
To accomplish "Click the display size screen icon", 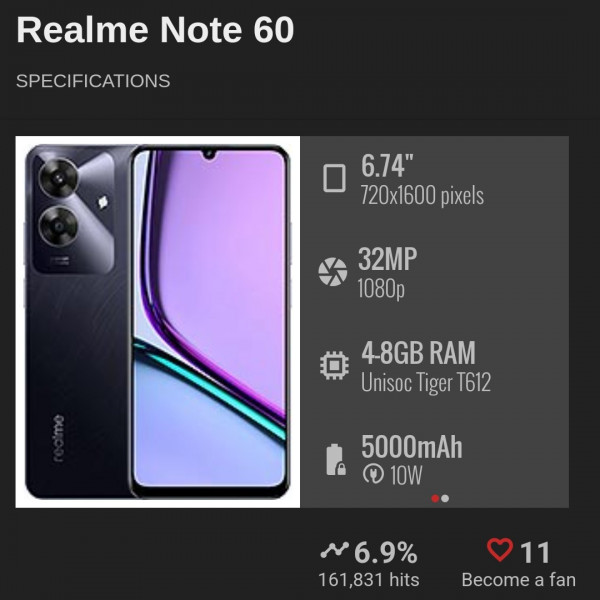I will pos(334,178).
